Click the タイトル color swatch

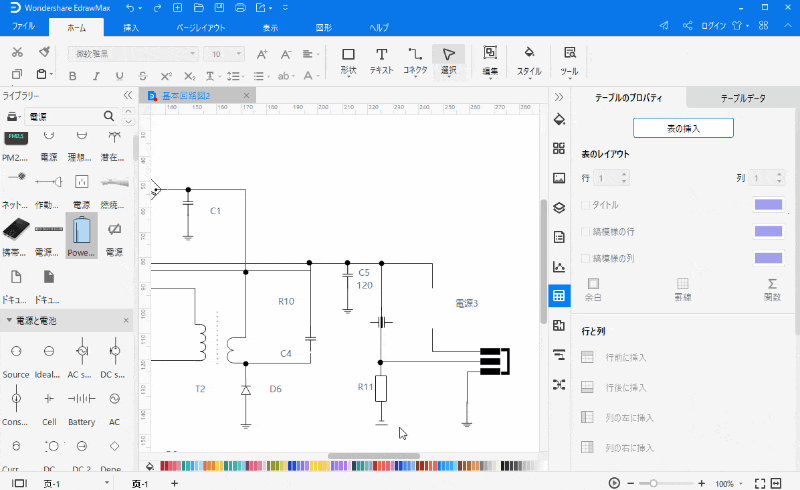click(x=767, y=205)
